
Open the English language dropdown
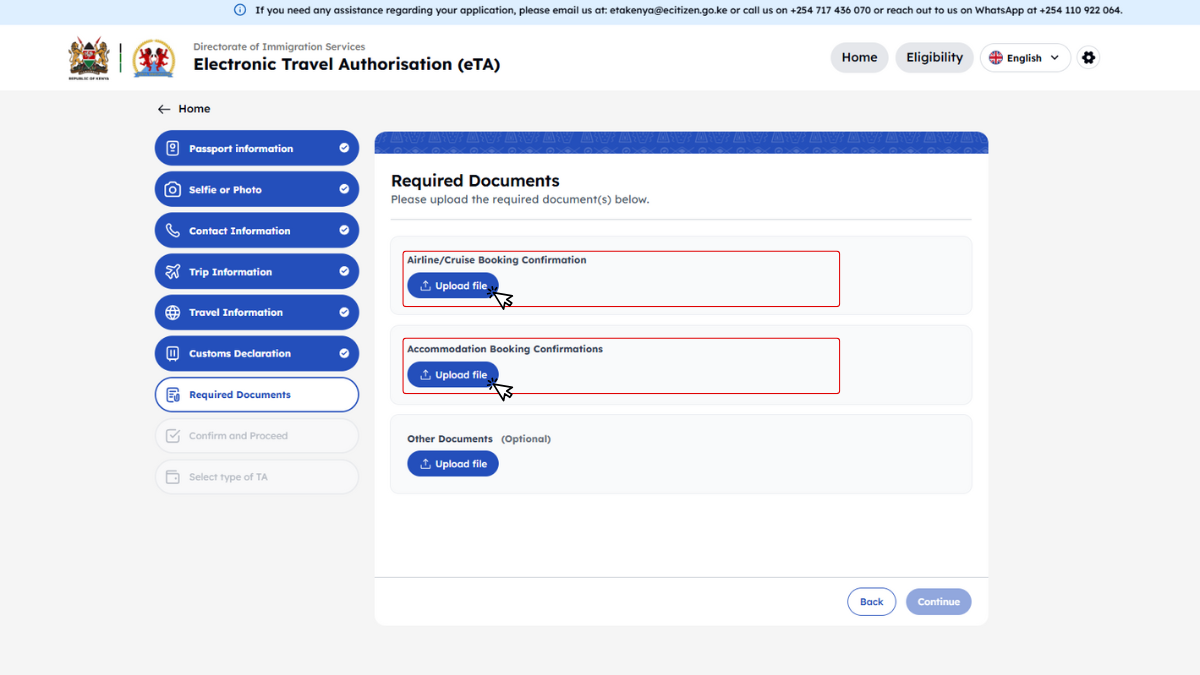(1025, 58)
